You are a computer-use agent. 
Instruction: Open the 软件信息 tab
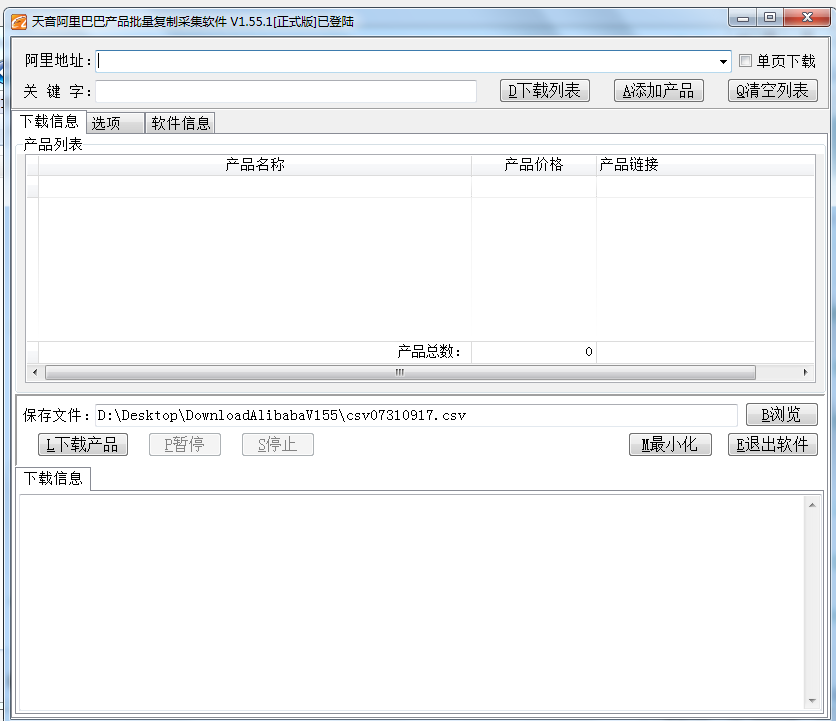tap(180, 123)
